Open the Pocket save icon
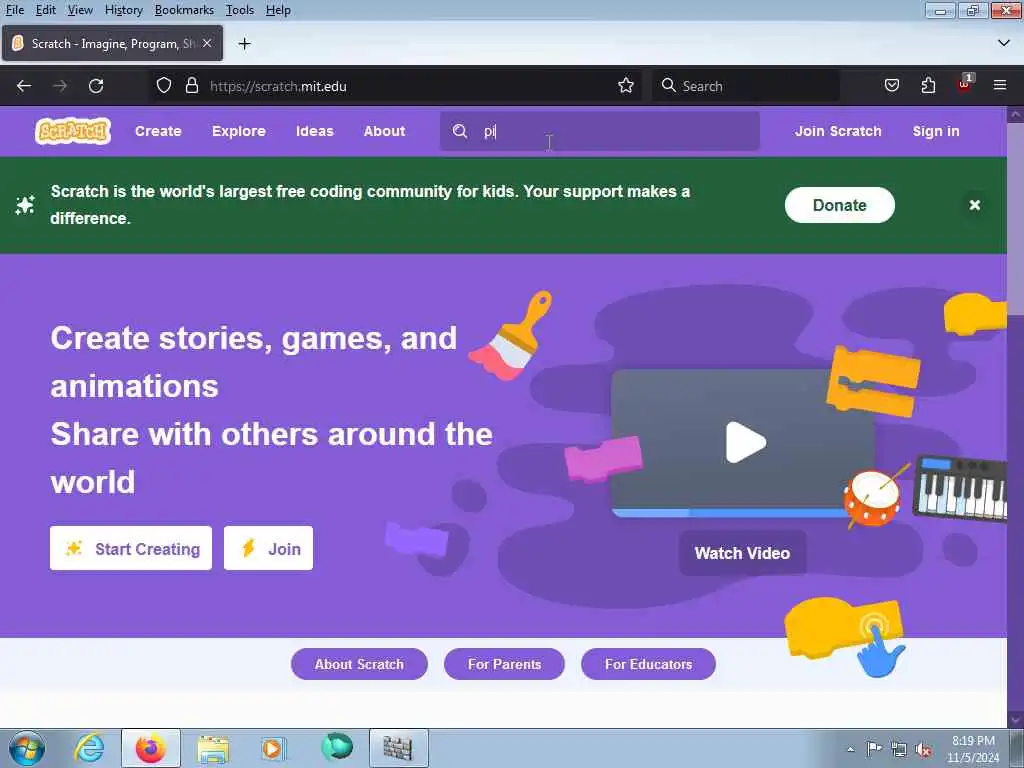The width and height of the screenshot is (1024, 768). (891, 86)
